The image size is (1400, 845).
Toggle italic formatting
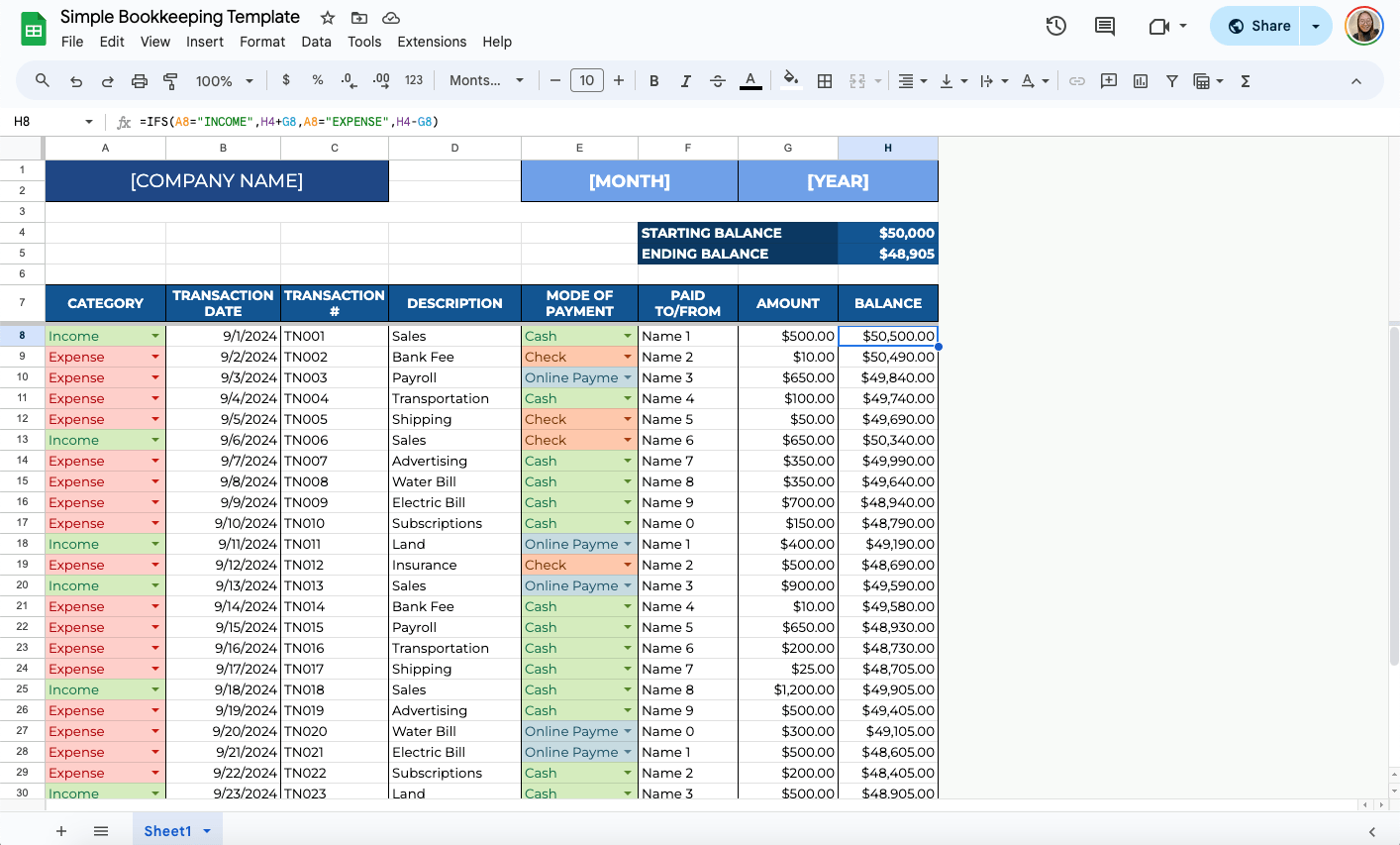pyautogui.click(x=685, y=80)
